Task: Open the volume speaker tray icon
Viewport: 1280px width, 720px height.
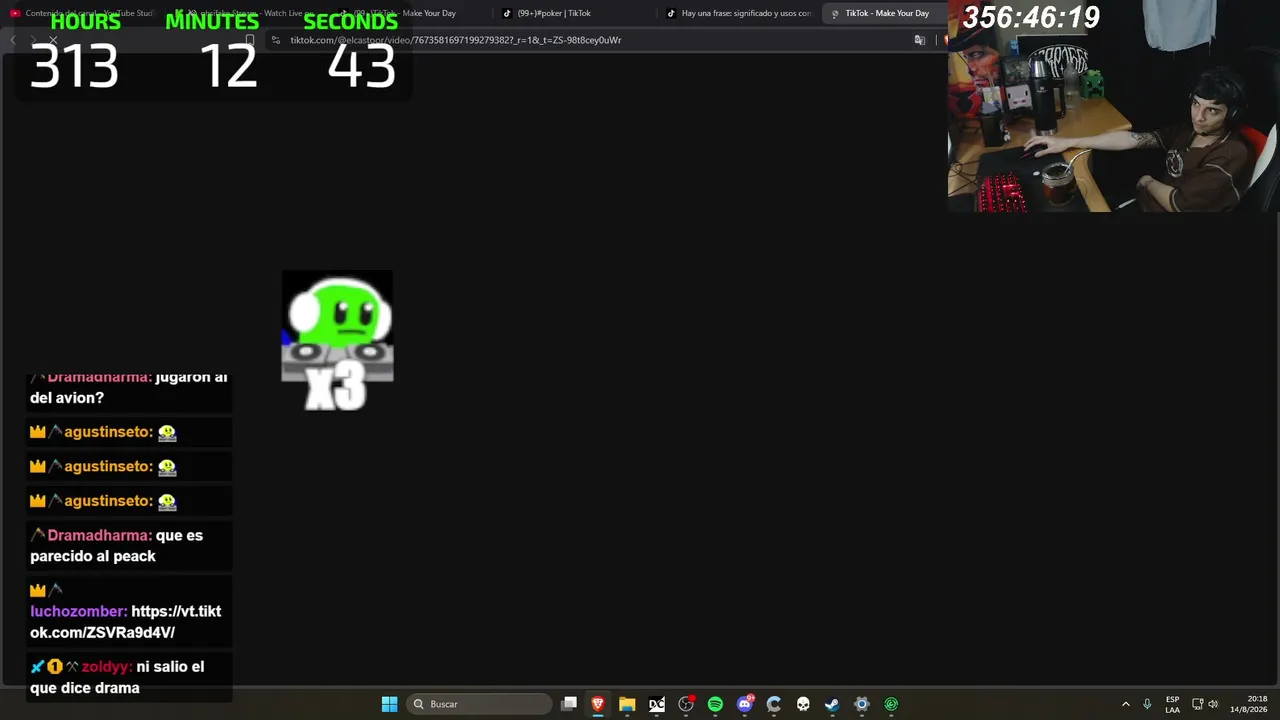Action: [1213, 704]
